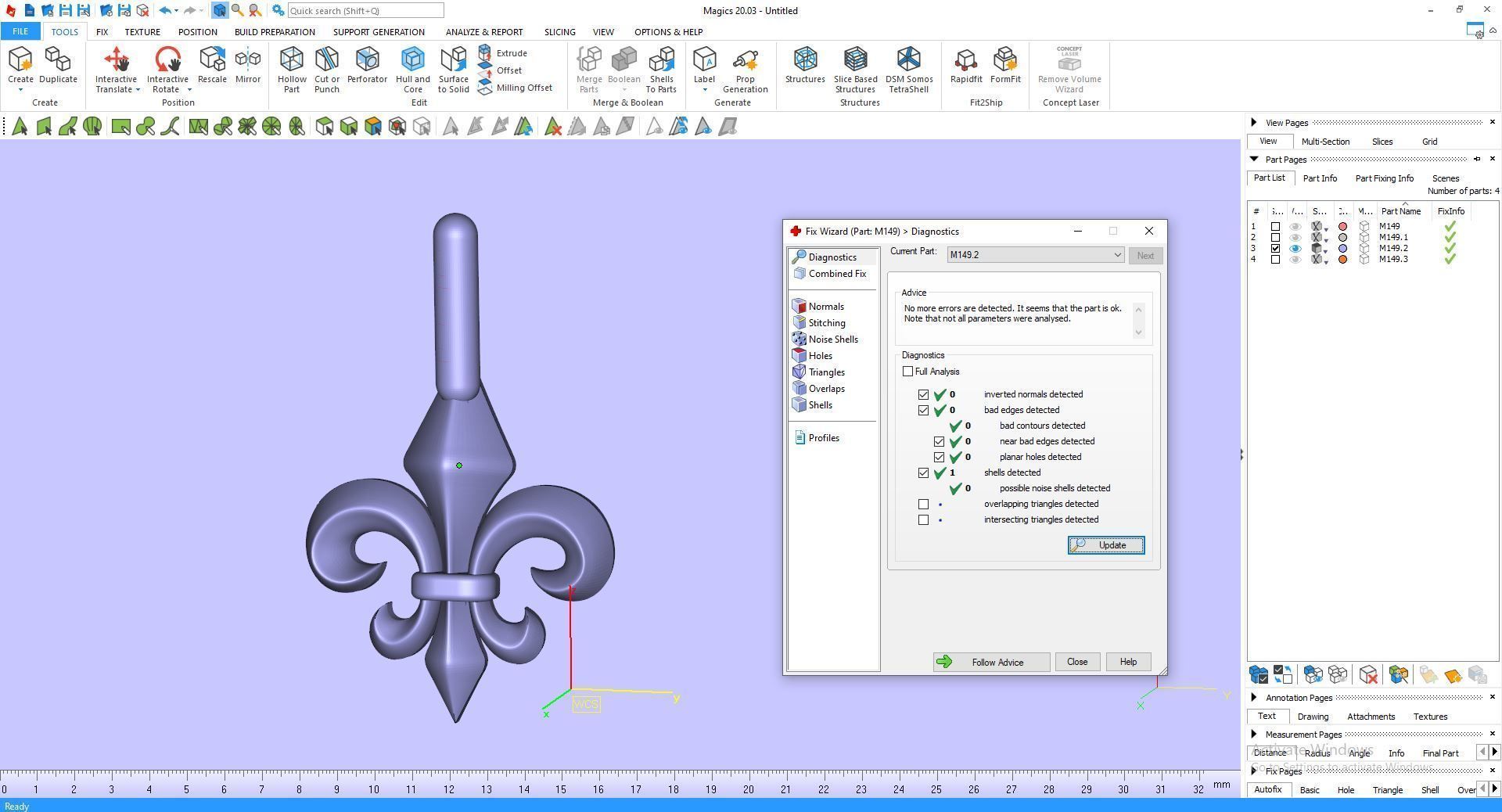Enable overlapping triangles detection
The height and width of the screenshot is (812, 1502).
point(923,504)
